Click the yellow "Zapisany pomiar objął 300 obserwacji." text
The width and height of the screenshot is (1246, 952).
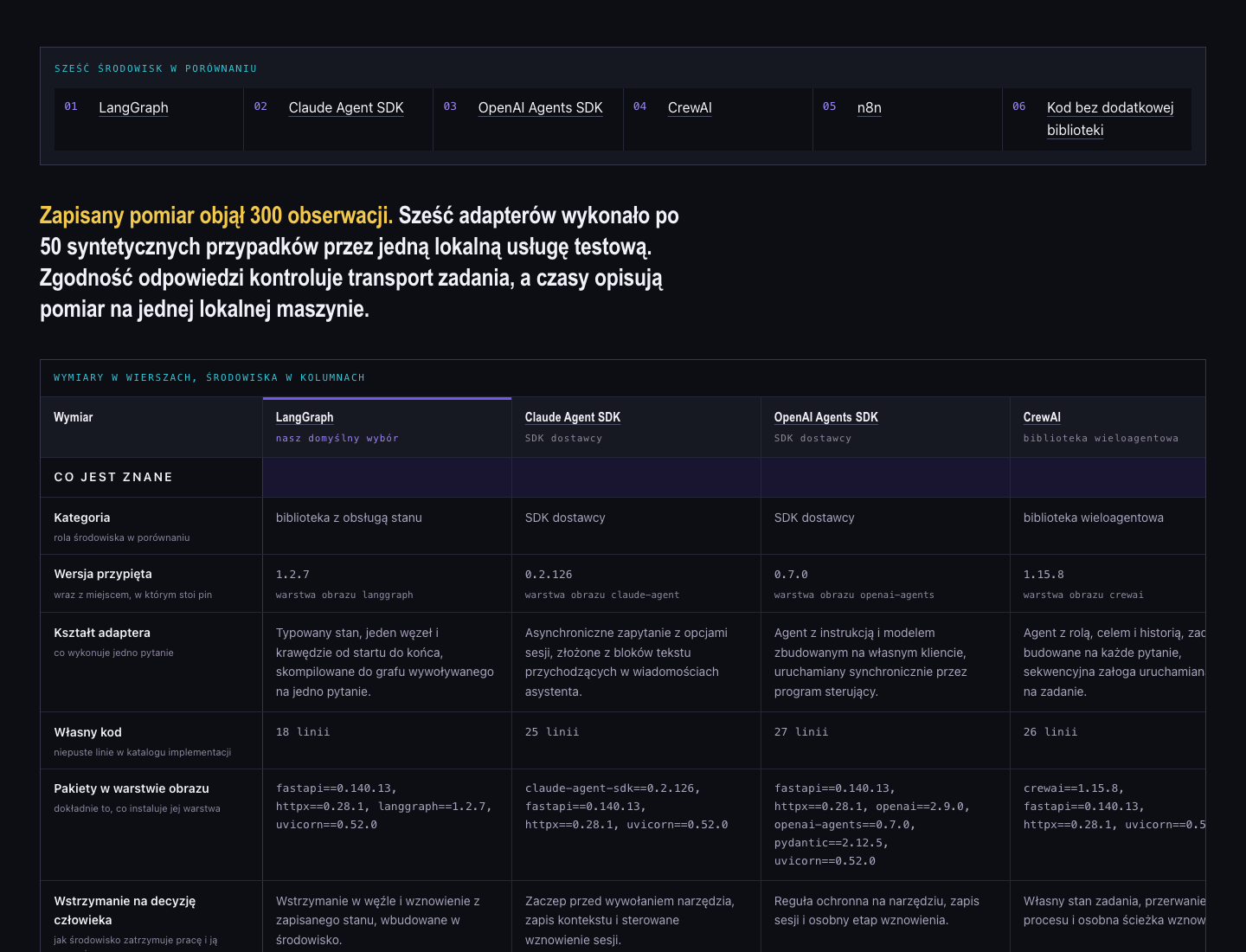tap(216, 215)
